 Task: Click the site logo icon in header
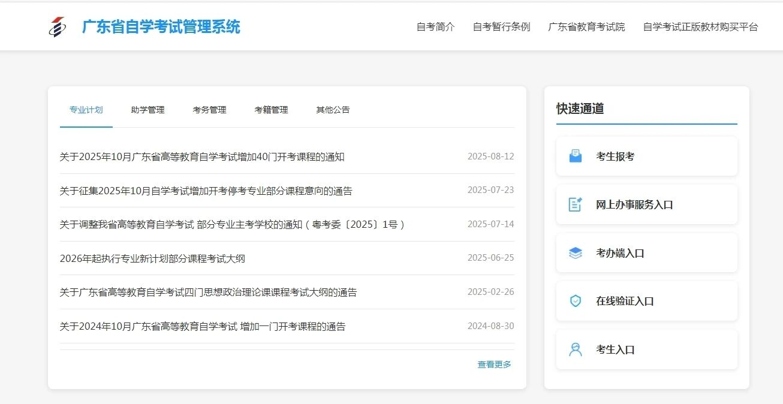point(58,27)
